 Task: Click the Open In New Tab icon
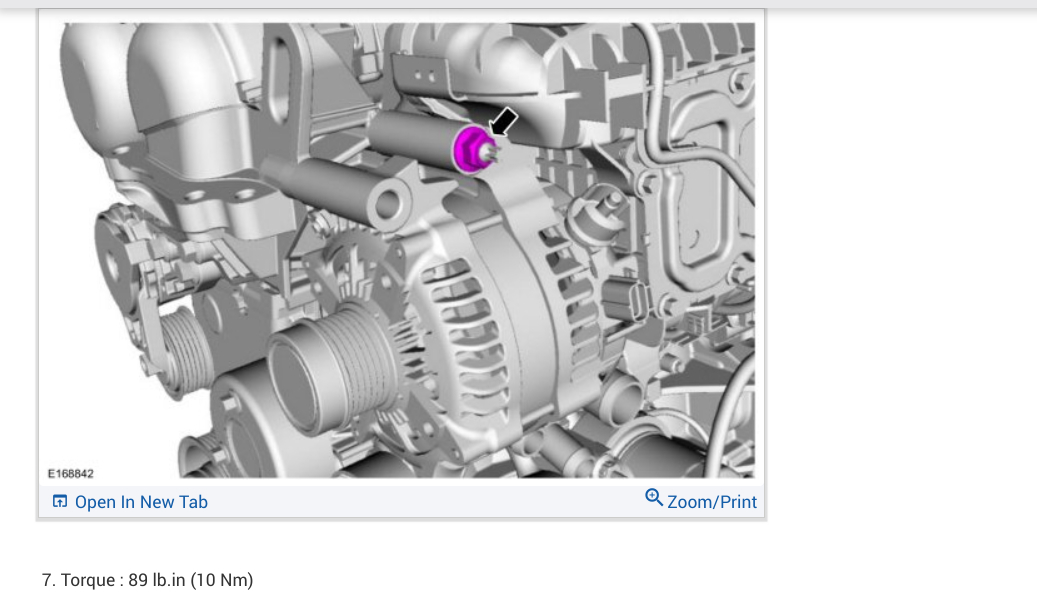click(60, 502)
